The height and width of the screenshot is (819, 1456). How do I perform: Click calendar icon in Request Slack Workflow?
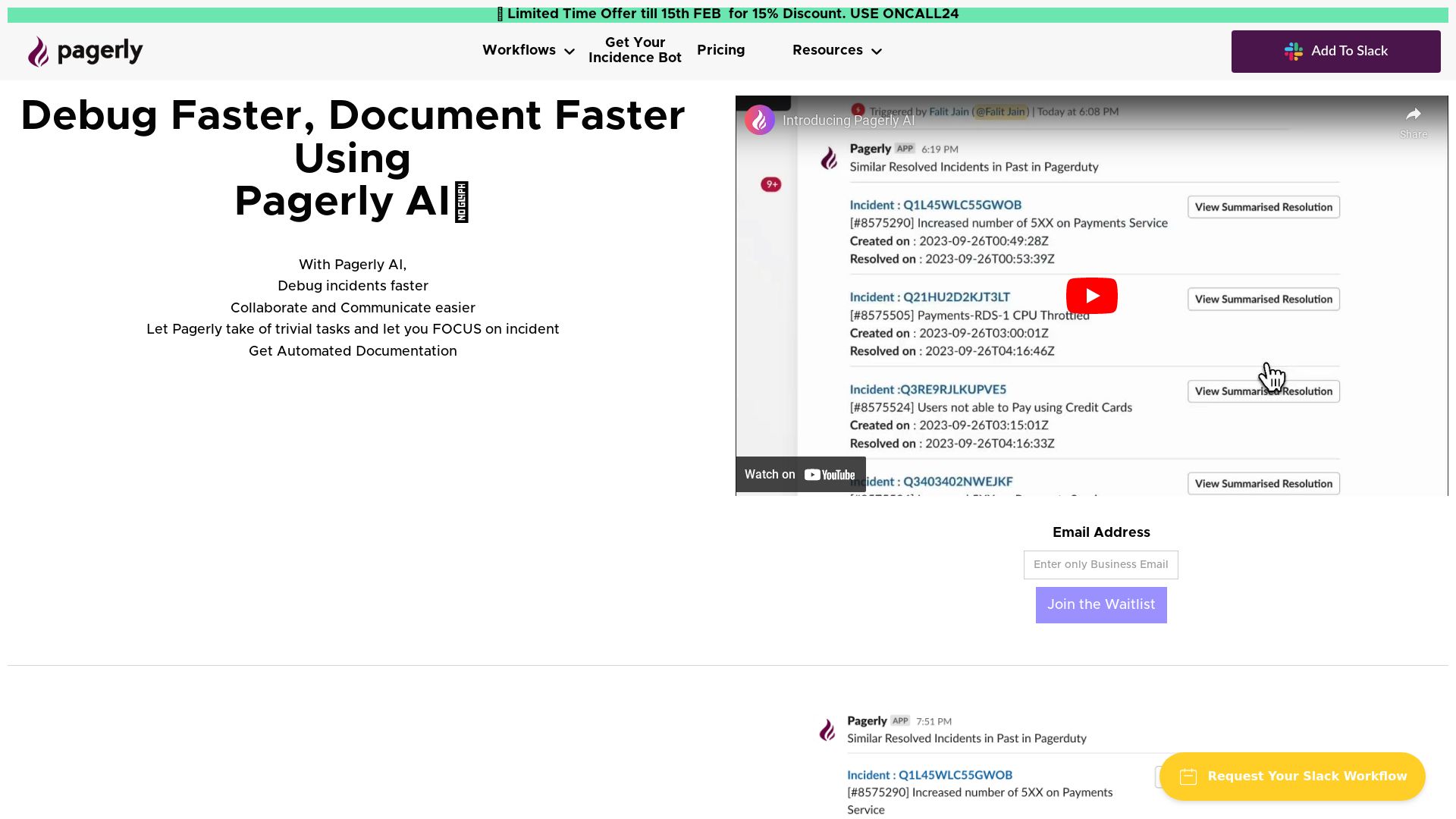pos(1188,777)
